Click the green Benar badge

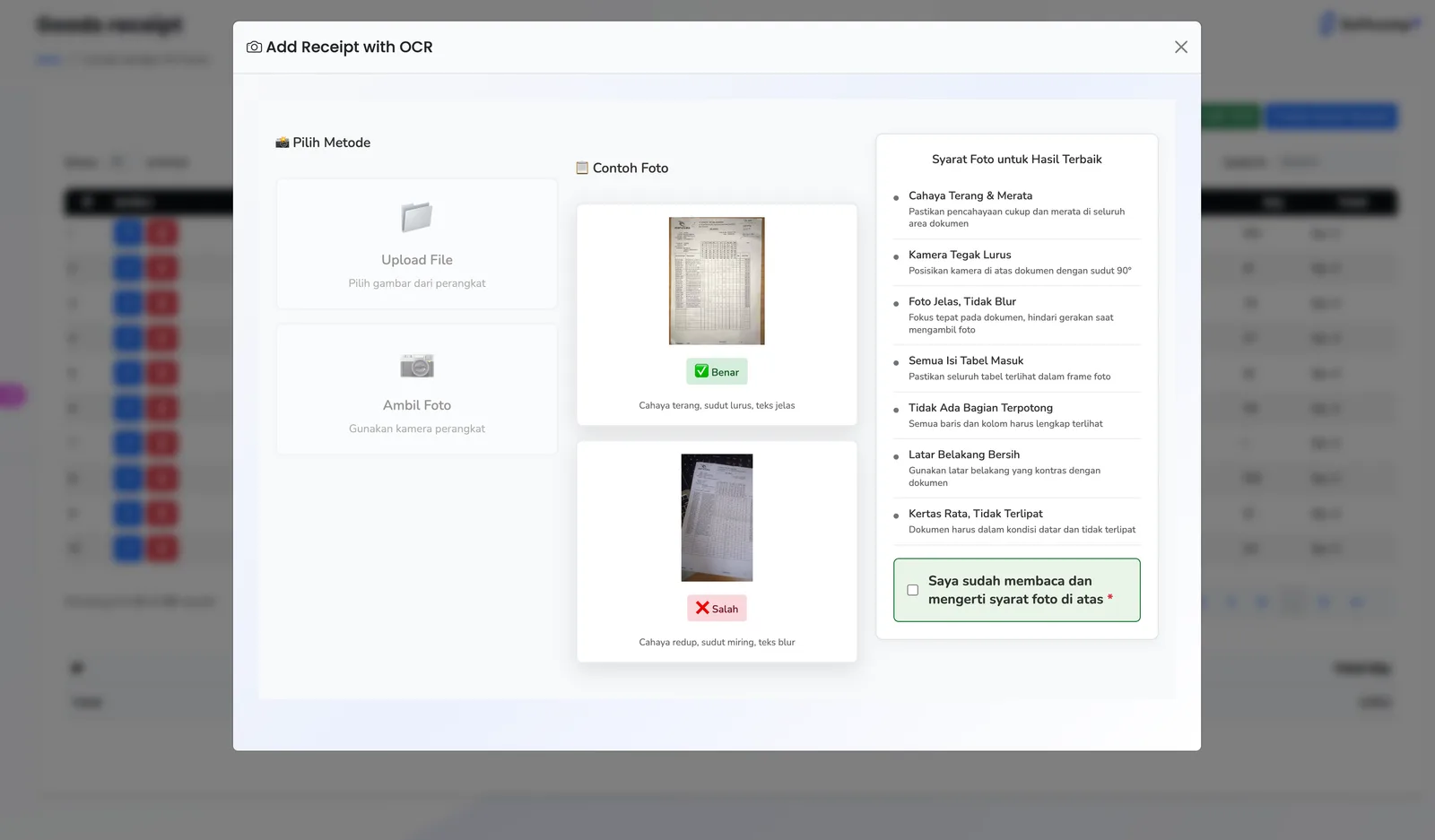point(717,371)
